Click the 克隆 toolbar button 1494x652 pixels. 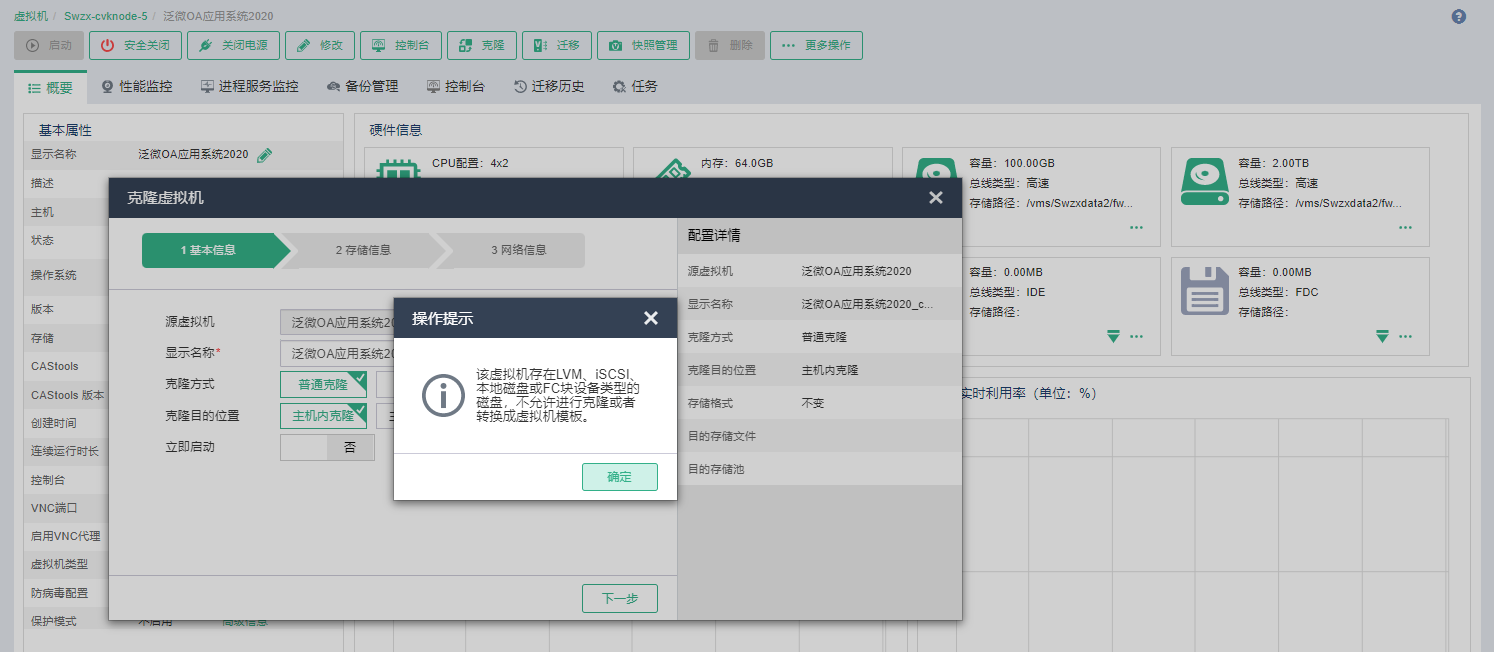481,45
